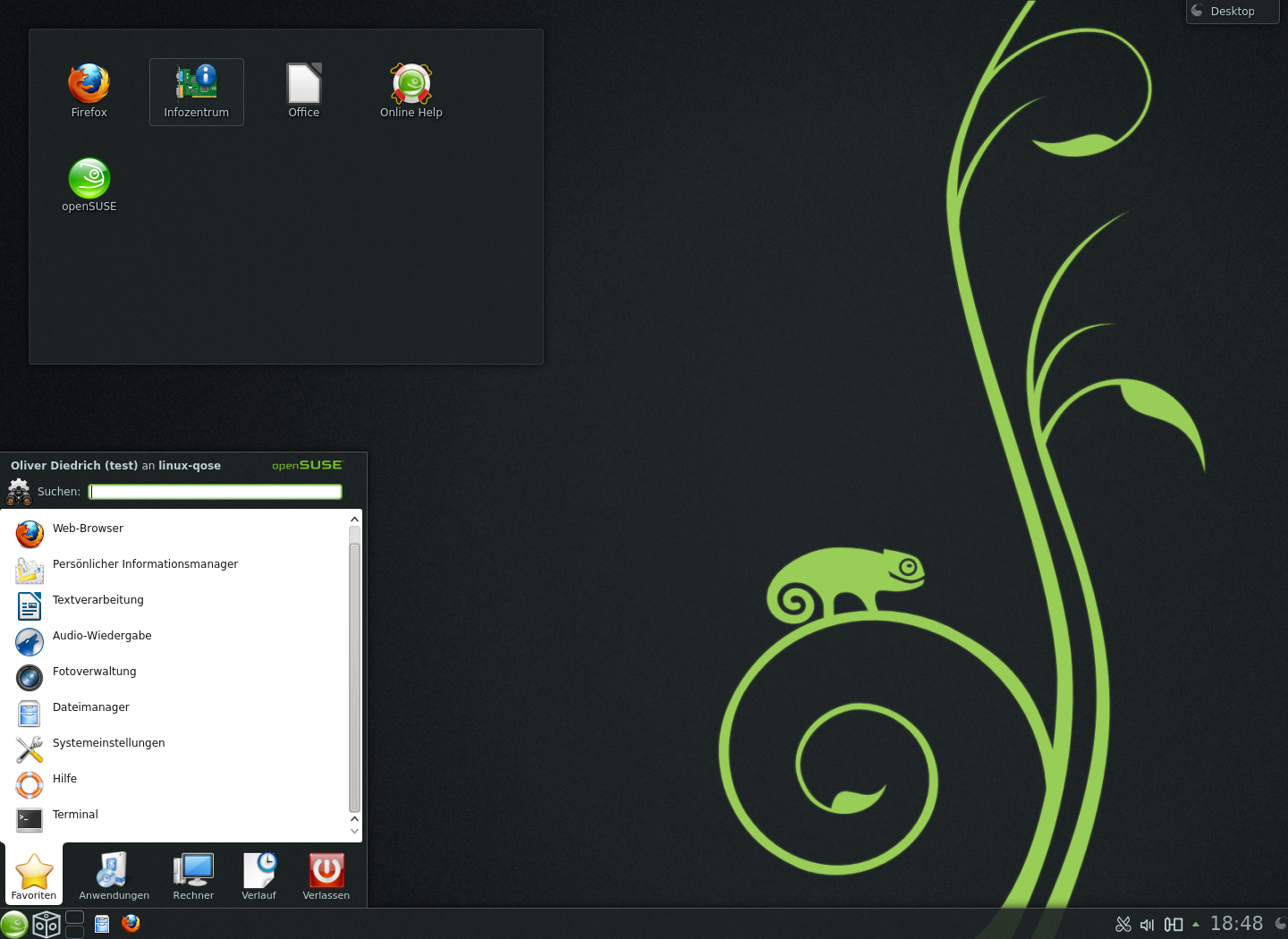Open the Office desktop icon
Screen dimensions: 1288x939
(304, 90)
